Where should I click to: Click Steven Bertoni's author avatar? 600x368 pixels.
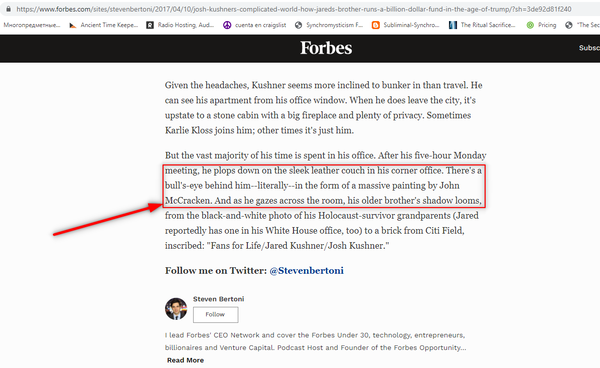[176, 309]
